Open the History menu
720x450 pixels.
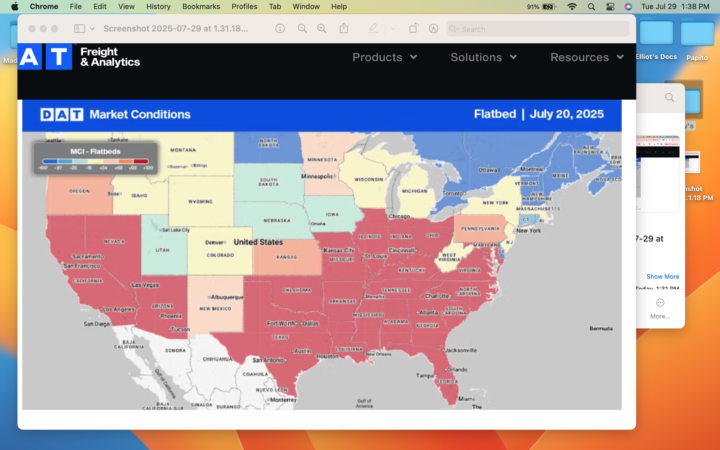158,6
